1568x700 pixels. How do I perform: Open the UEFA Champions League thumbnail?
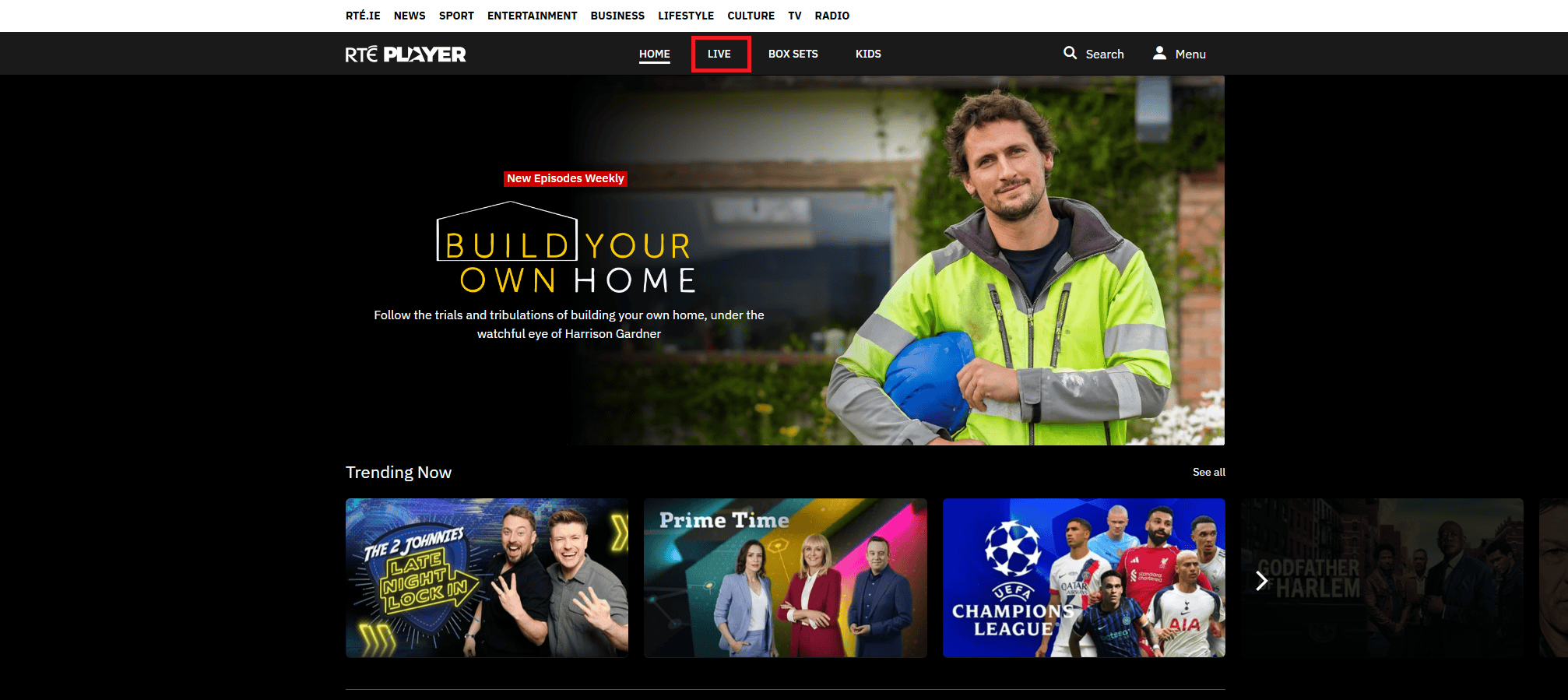pos(1084,578)
